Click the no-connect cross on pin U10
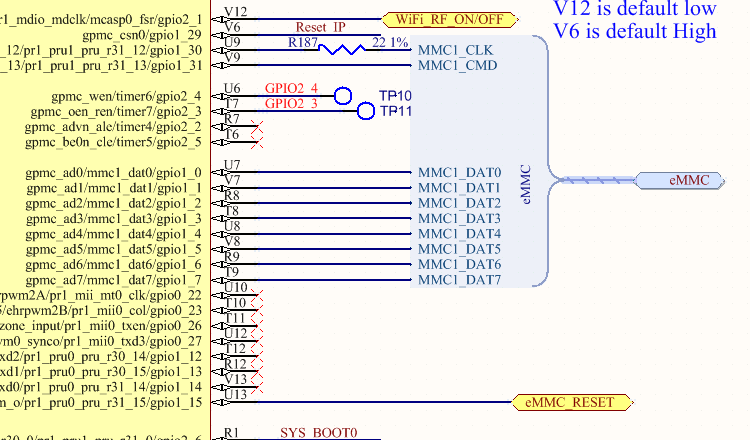 click(x=257, y=295)
